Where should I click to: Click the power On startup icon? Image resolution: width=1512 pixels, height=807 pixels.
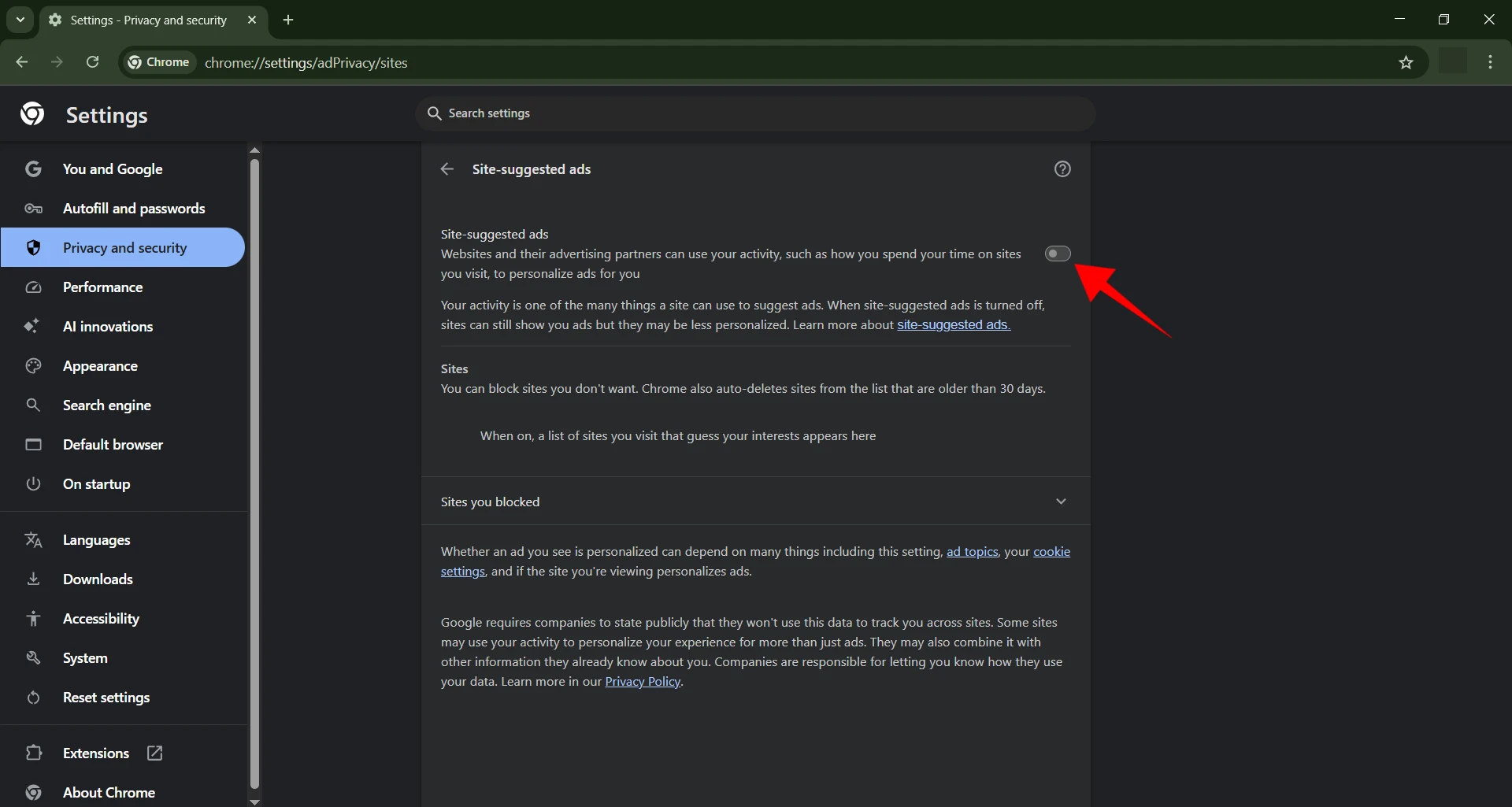[33, 484]
